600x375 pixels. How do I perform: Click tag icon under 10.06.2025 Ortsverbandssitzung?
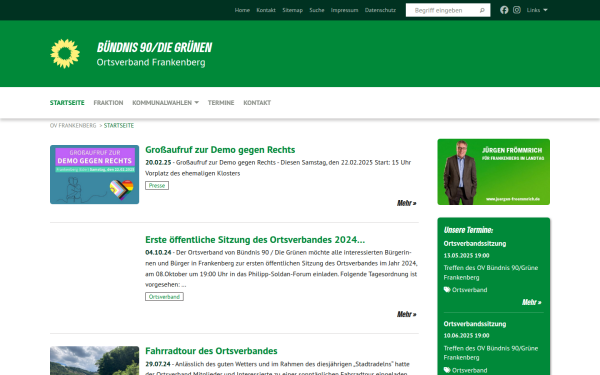(447, 370)
